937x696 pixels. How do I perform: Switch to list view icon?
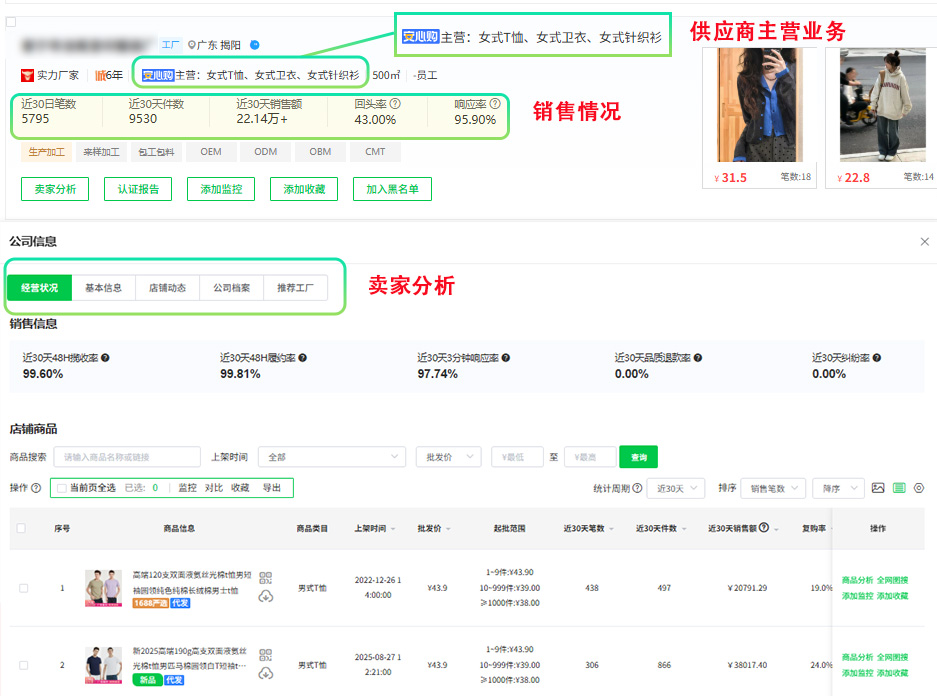coord(899,488)
